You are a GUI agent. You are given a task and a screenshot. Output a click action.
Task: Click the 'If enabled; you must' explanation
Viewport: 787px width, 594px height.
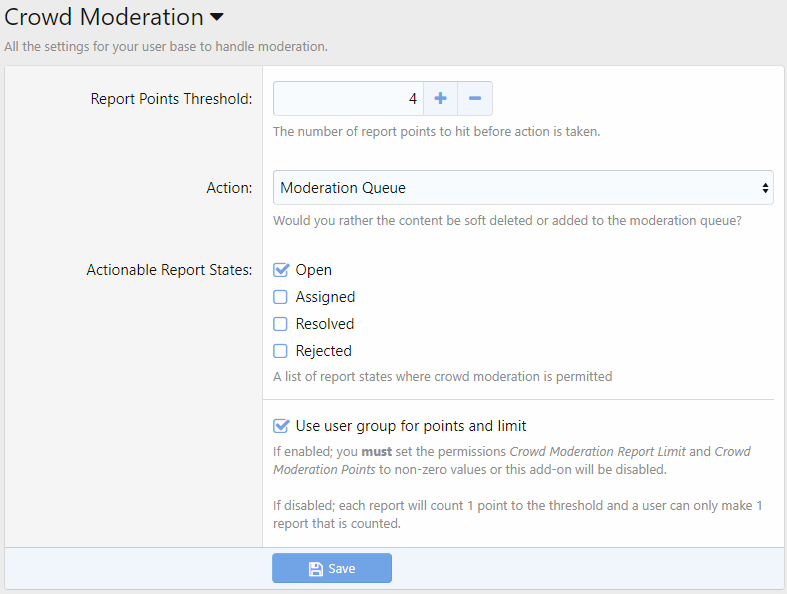[511, 460]
